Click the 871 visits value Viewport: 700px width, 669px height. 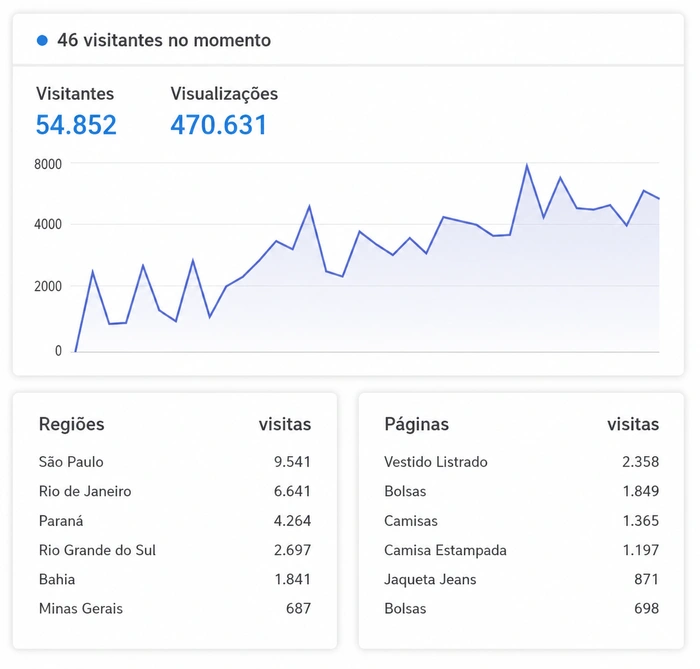pos(646,579)
